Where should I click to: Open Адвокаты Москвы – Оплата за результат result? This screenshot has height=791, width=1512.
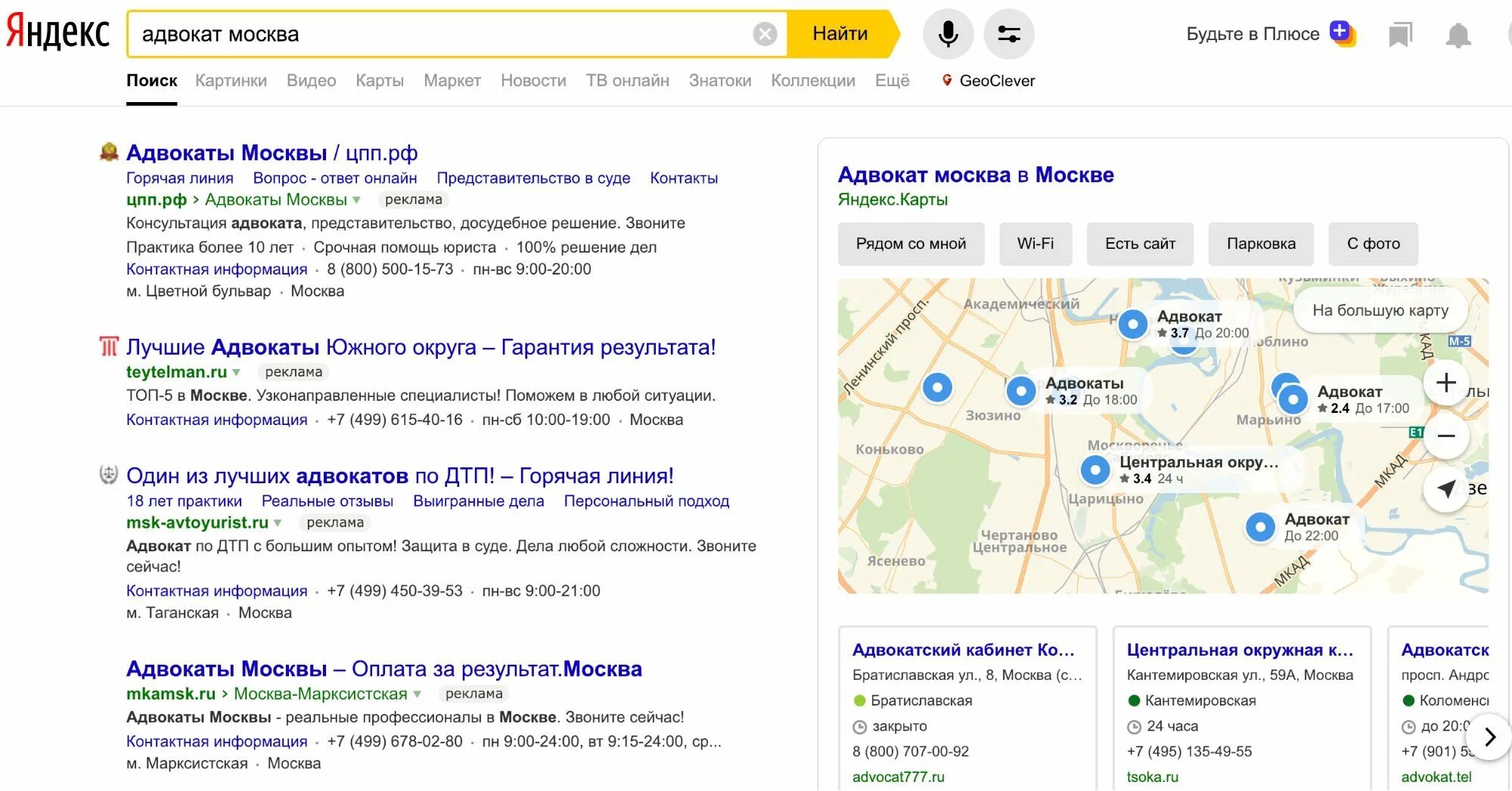point(384,668)
